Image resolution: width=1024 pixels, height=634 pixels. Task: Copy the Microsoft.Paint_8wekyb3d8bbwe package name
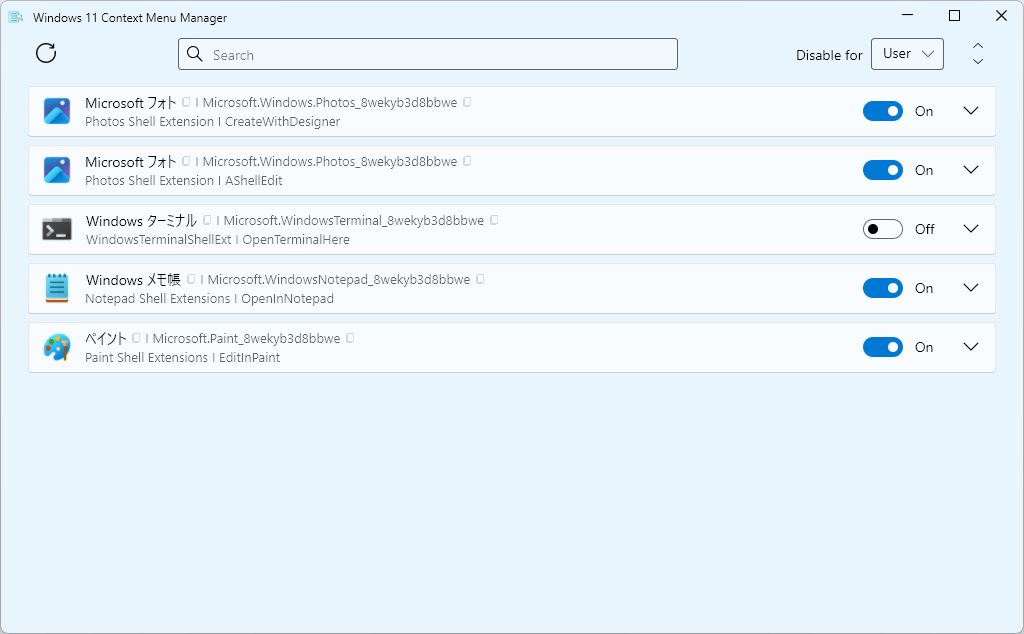click(350, 338)
